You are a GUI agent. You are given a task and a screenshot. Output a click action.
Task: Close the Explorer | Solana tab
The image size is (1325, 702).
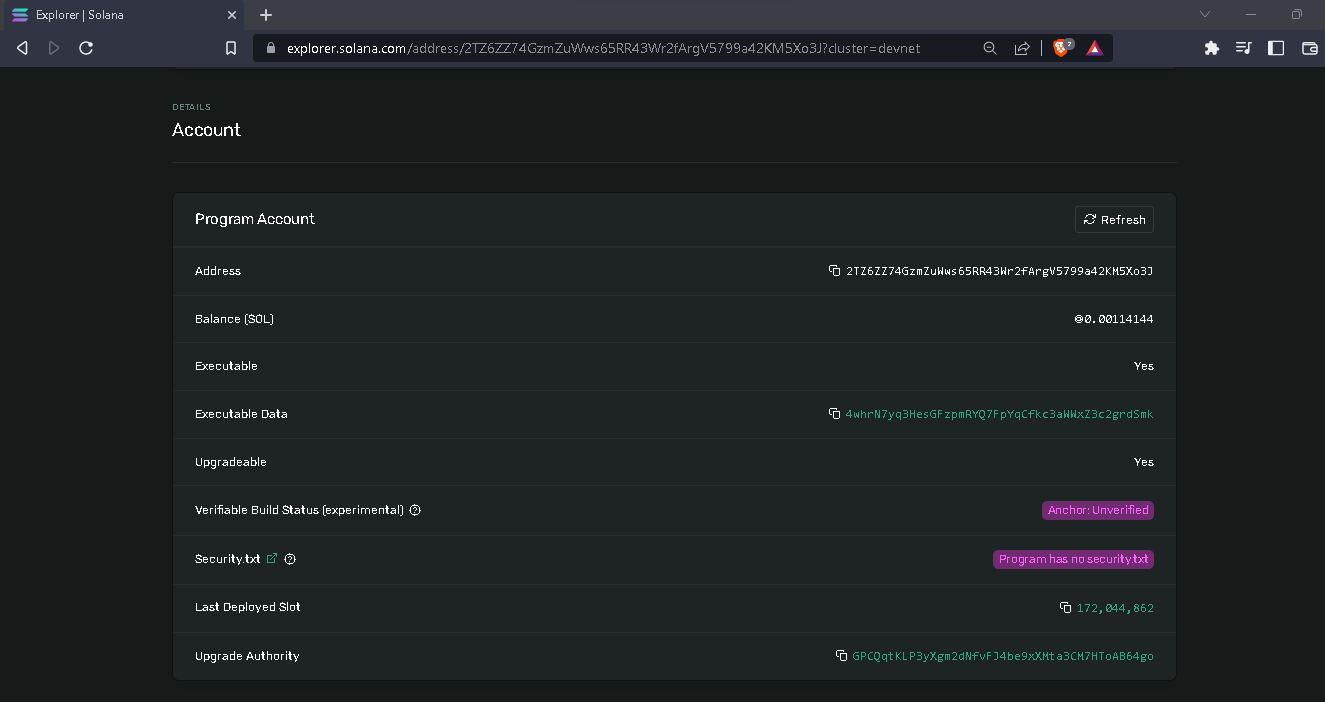coord(232,15)
